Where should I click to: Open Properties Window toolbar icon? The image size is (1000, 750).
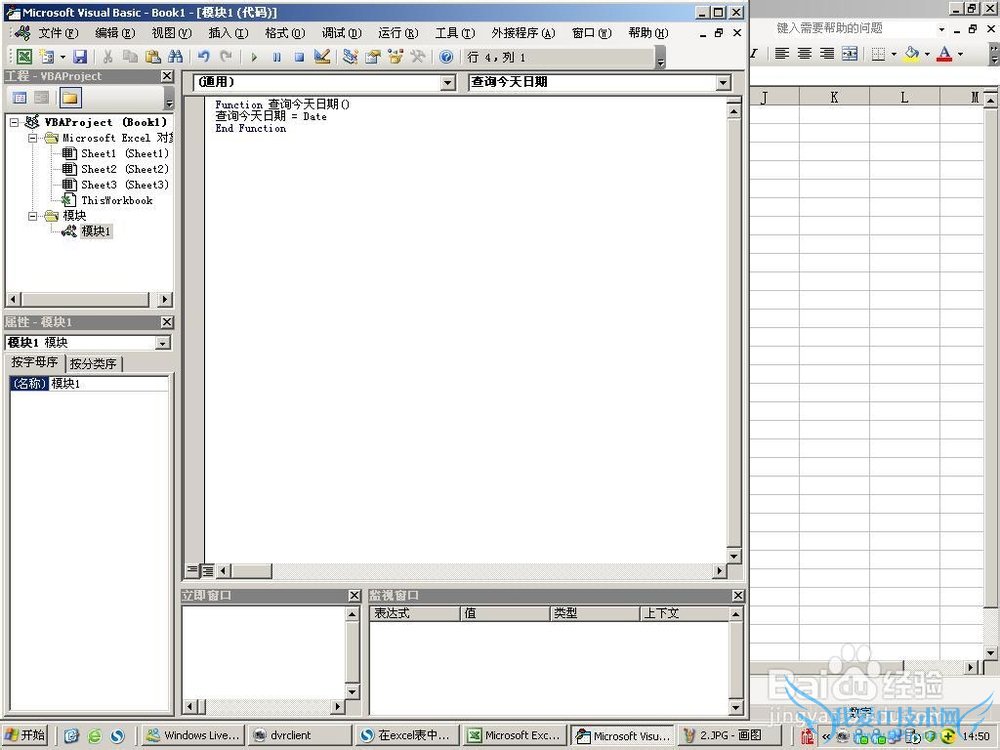pyautogui.click(x=372, y=57)
